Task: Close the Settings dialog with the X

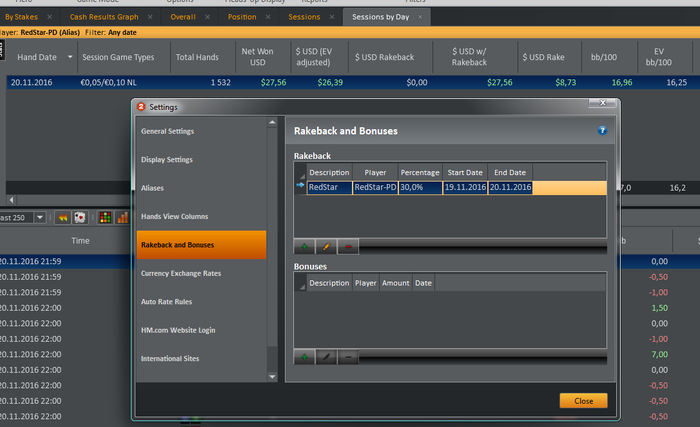Action: click(602, 103)
